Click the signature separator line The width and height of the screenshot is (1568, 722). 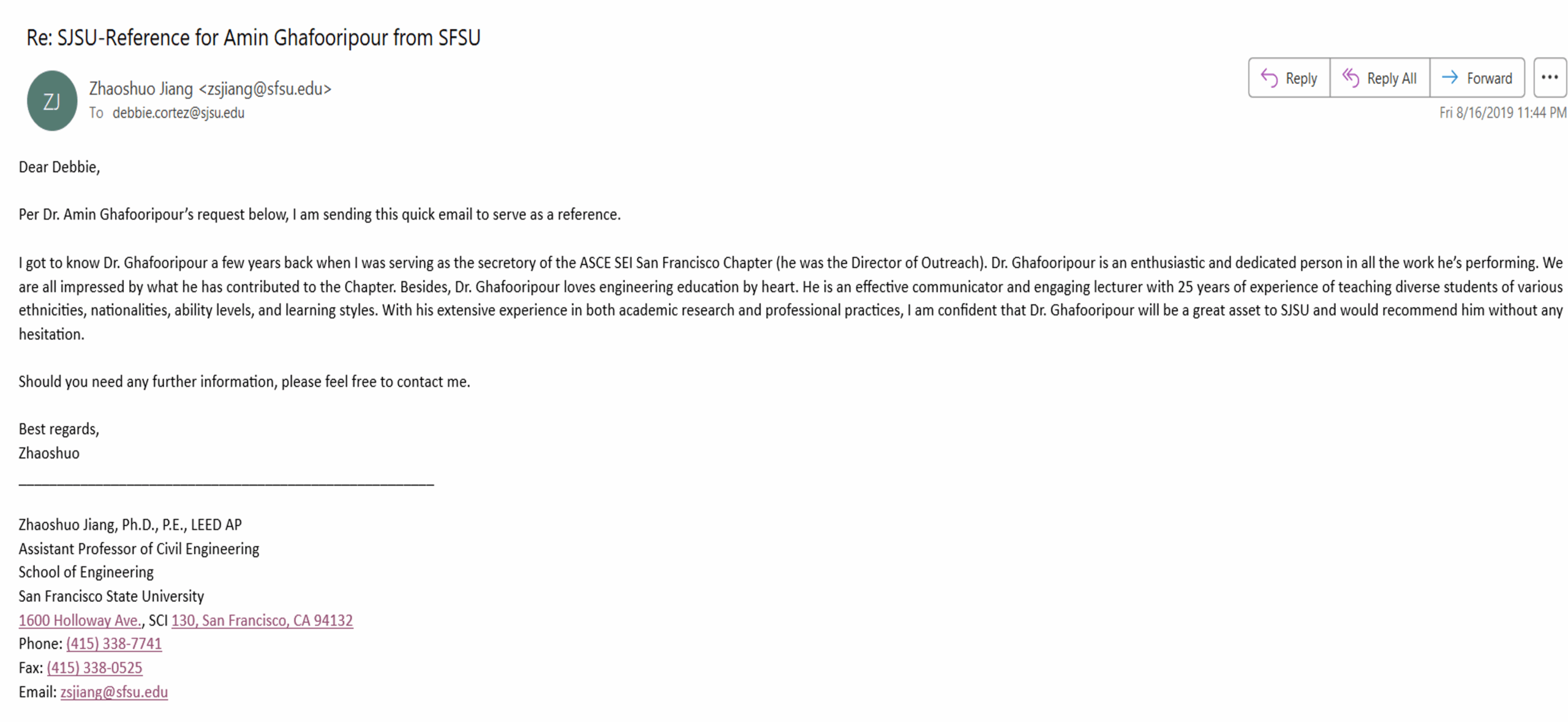(x=226, y=484)
